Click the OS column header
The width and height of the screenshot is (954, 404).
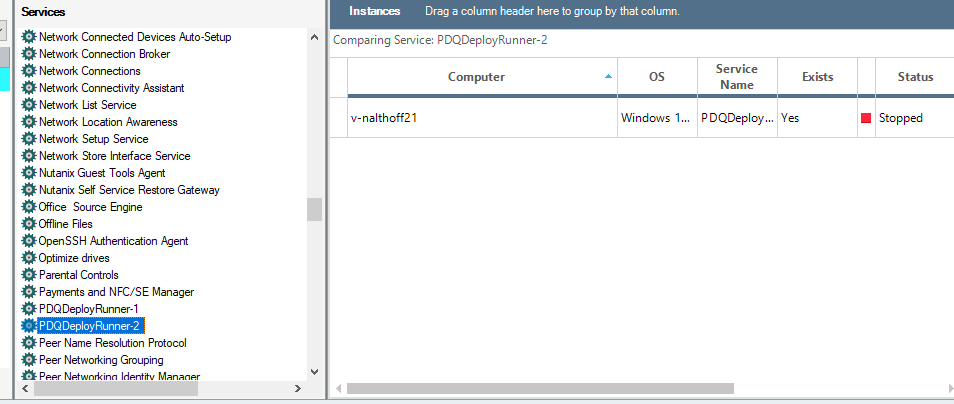click(656, 77)
